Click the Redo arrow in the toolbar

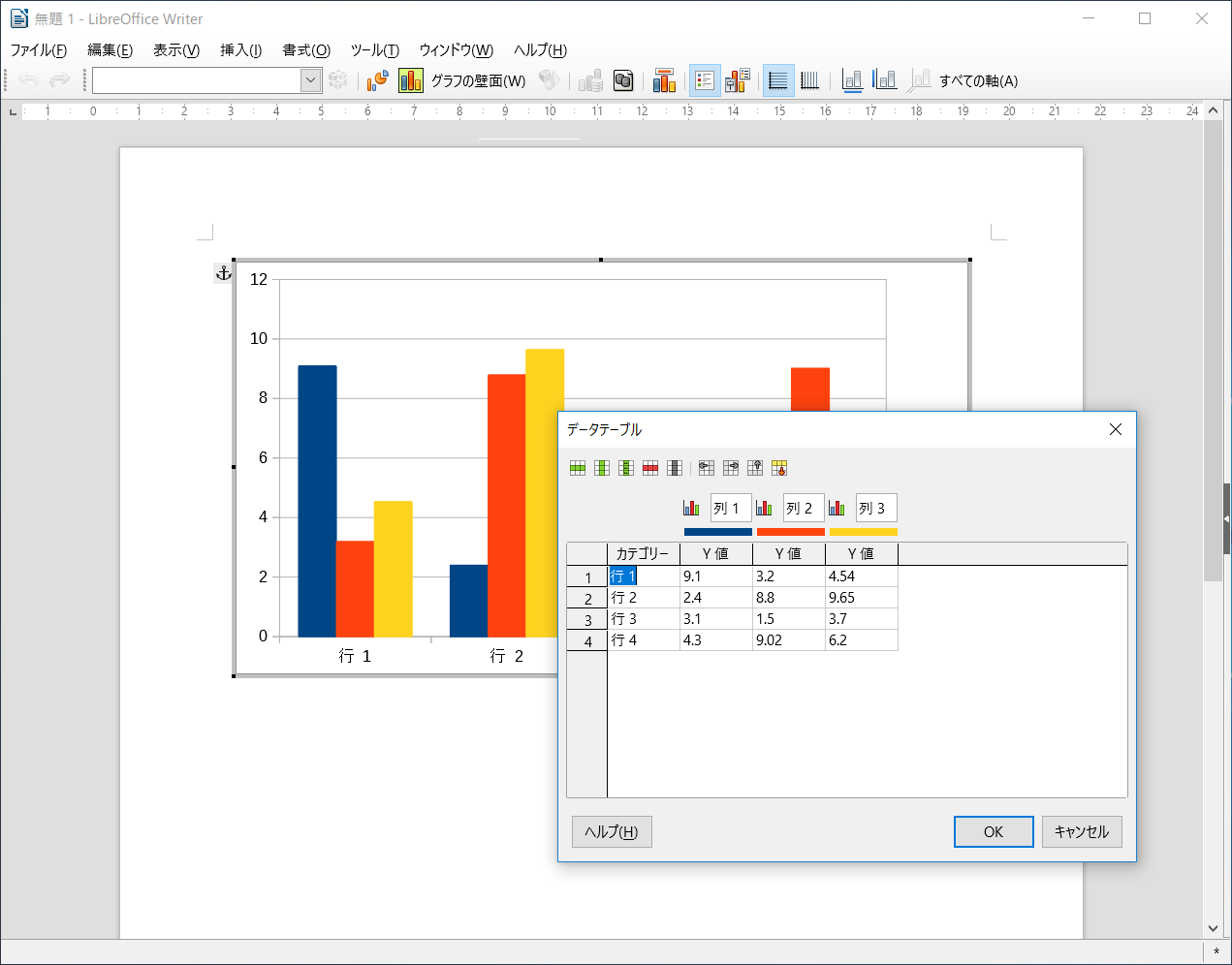point(59,80)
